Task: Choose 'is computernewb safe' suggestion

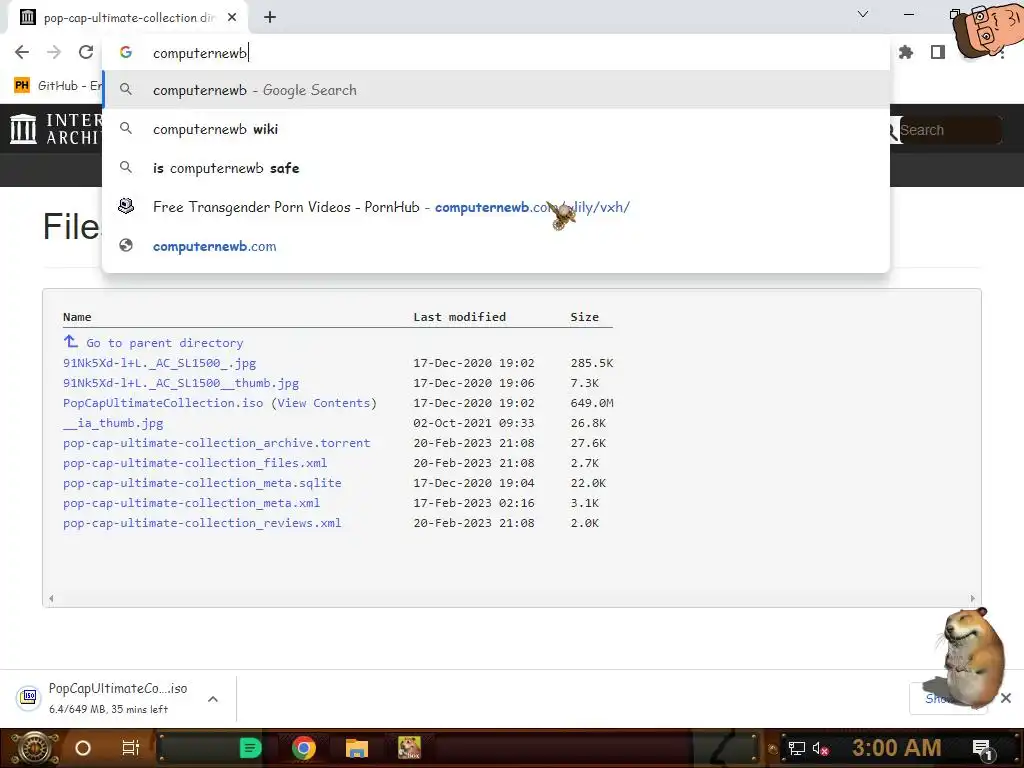Action: click(x=496, y=168)
